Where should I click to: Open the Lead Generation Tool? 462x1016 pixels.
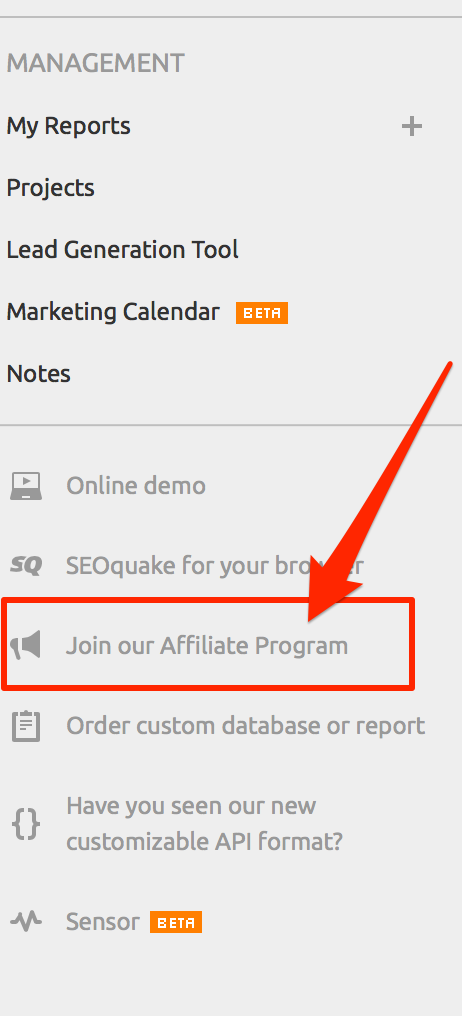pos(122,250)
